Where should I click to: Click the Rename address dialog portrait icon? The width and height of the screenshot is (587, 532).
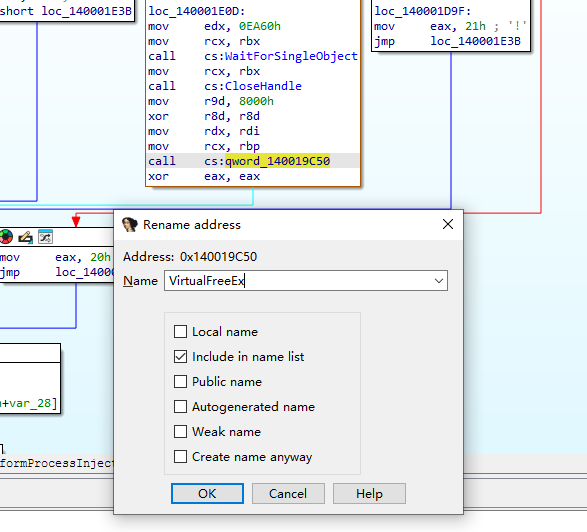(130, 225)
